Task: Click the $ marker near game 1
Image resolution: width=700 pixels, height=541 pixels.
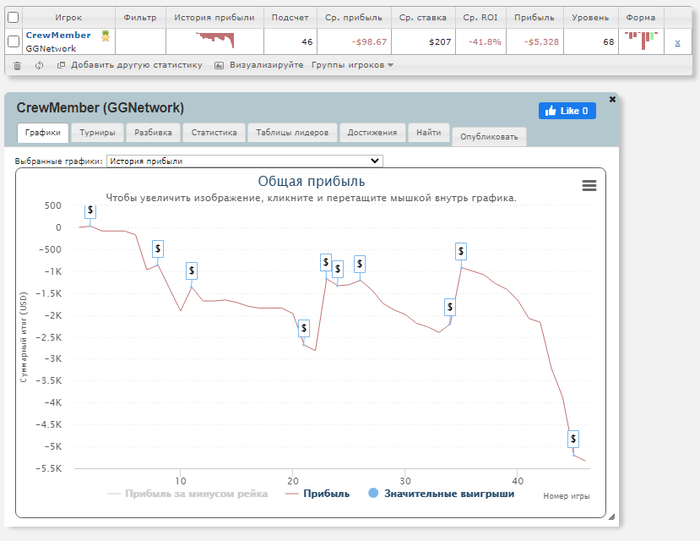Action: pos(90,210)
